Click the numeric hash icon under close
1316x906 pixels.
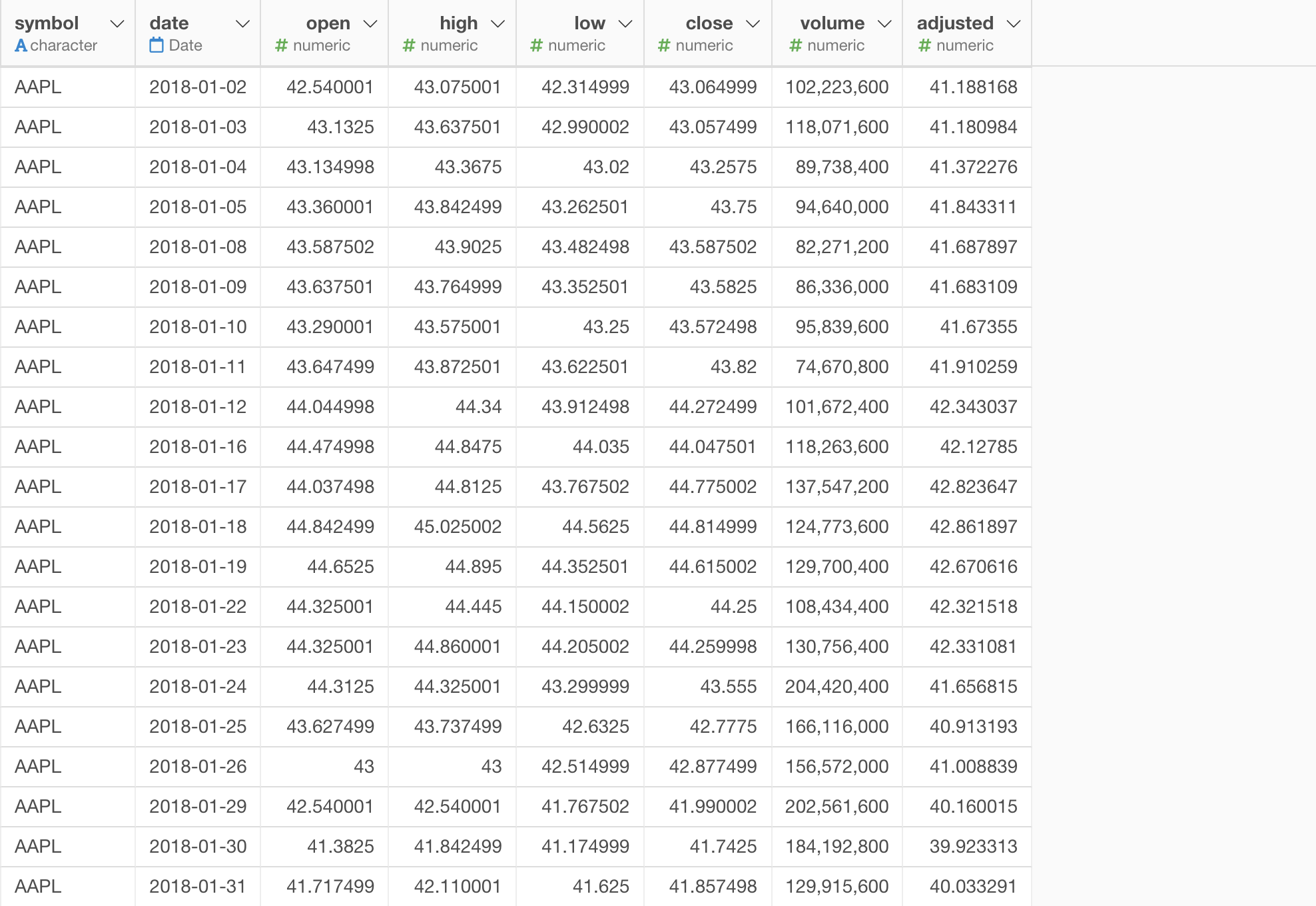pos(664,45)
